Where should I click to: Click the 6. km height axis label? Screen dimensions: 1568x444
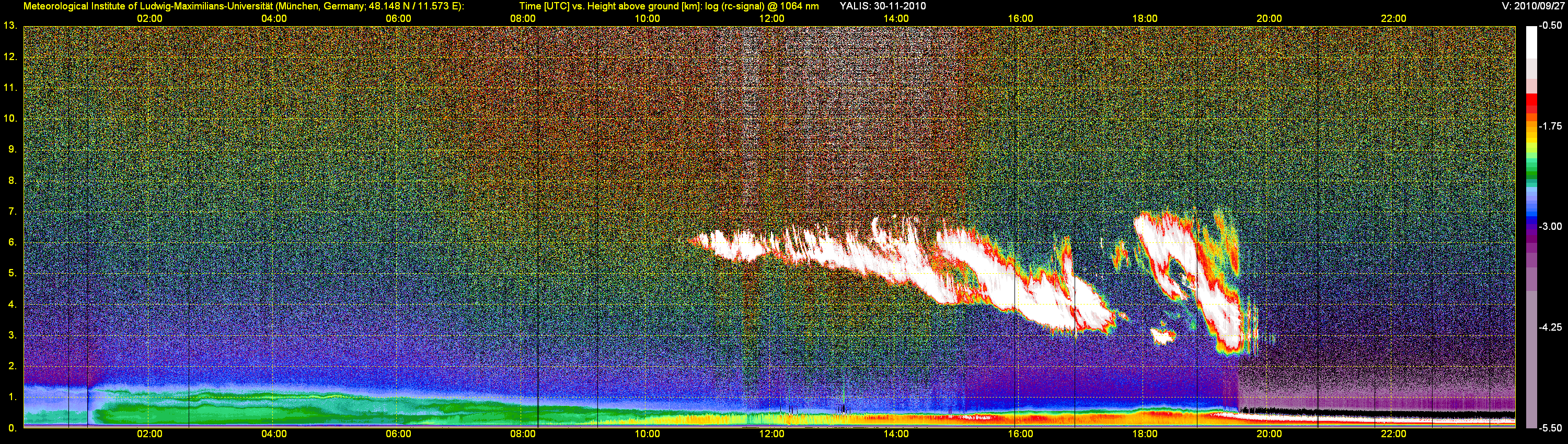point(12,242)
